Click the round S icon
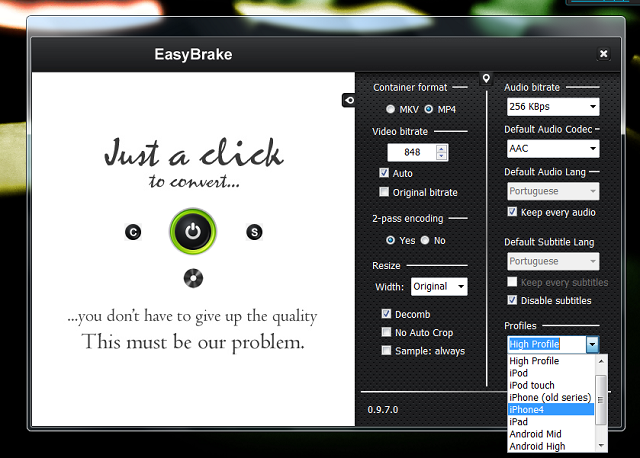The width and height of the screenshot is (640, 458). click(x=254, y=232)
